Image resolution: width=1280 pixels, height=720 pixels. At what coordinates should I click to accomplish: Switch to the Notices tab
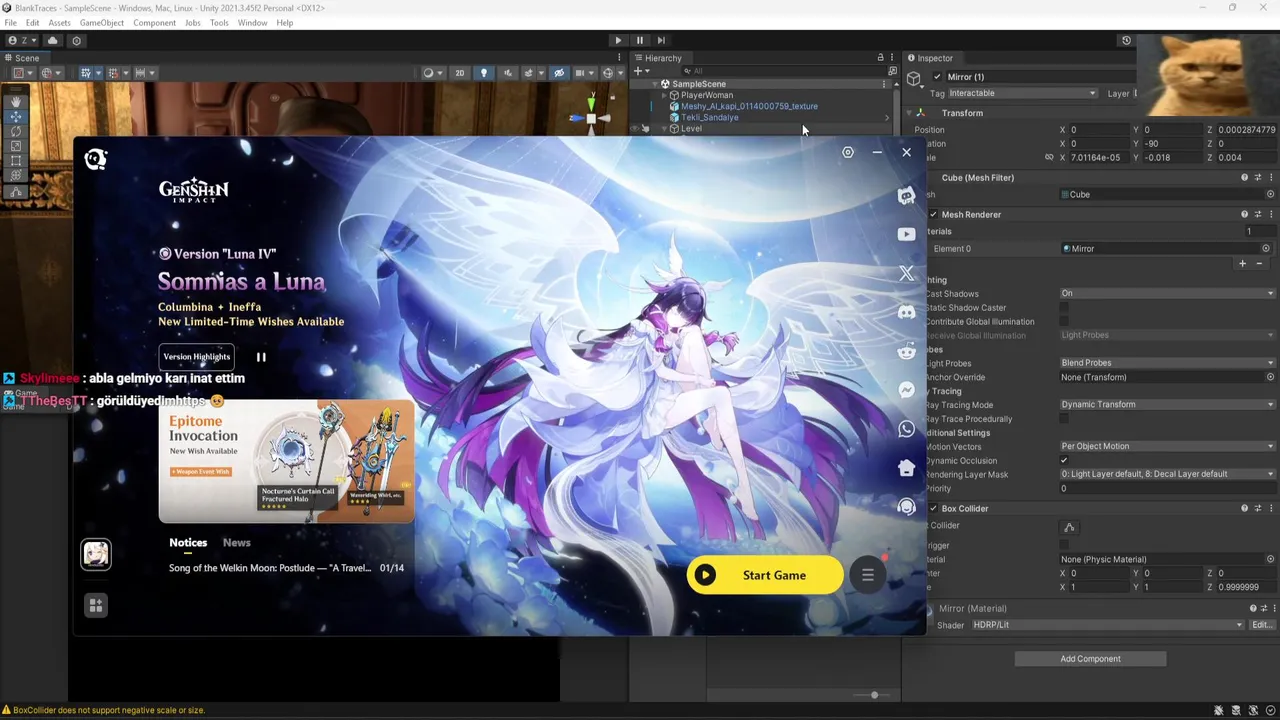coord(188,542)
